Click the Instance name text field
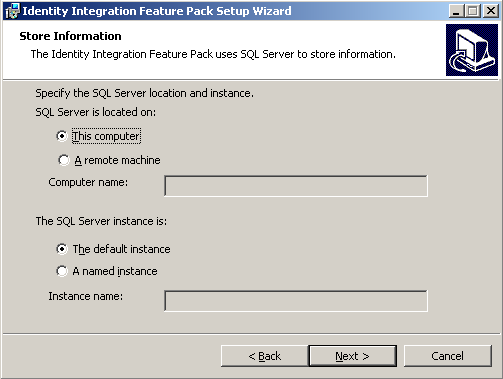This screenshot has height=379, width=503. (x=296, y=301)
